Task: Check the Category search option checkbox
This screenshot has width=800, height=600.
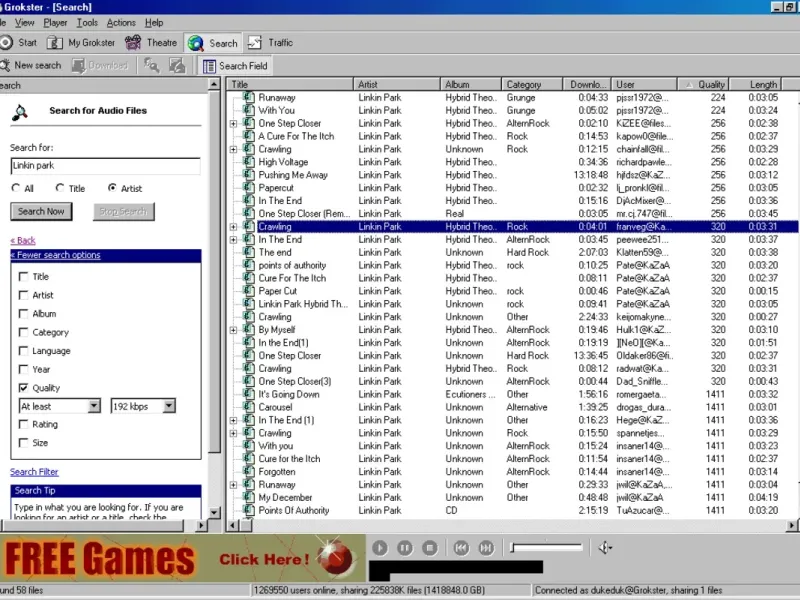Action: pos(23,332)
